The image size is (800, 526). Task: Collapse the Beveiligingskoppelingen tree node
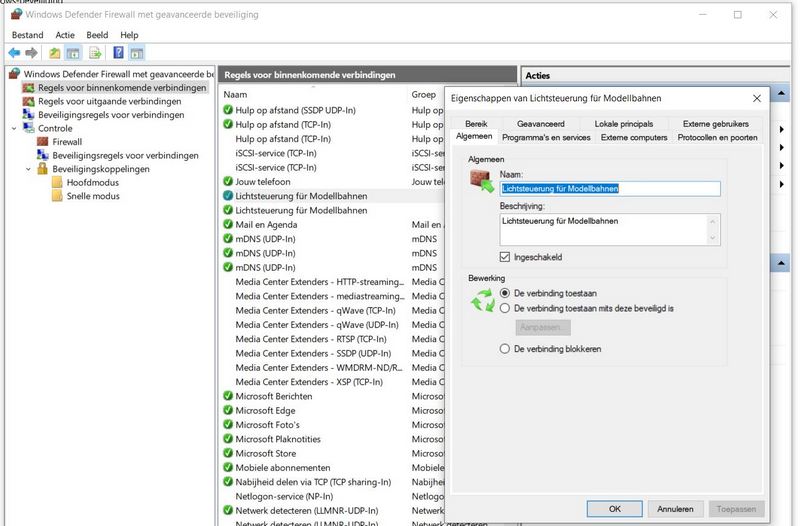29,169
